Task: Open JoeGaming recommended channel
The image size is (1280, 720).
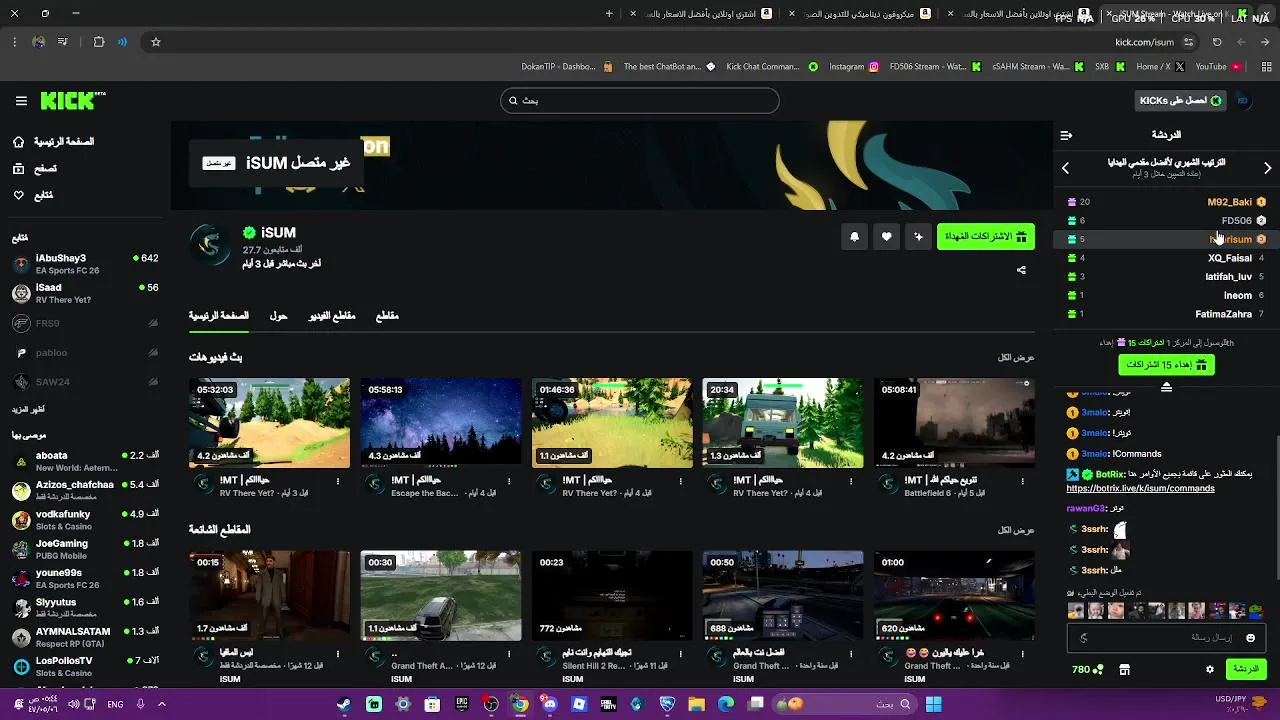Action: tap(84, 549)
